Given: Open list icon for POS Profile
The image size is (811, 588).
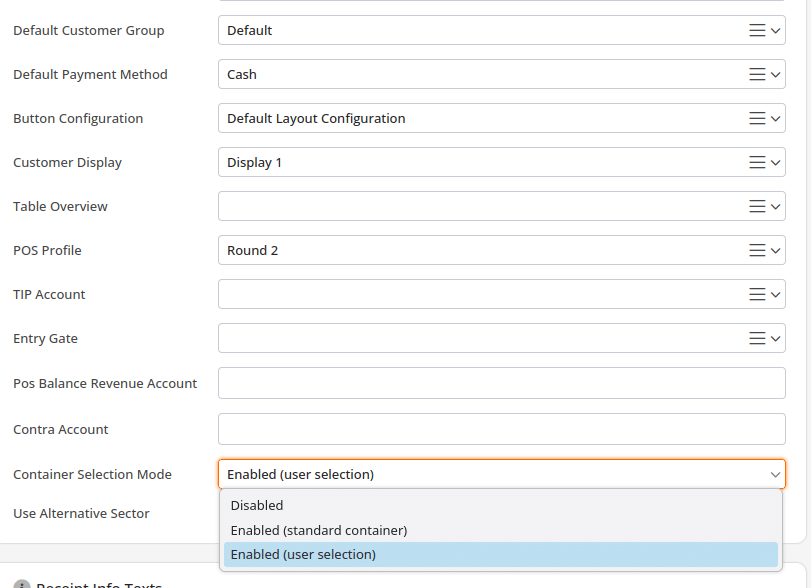Looking at the screenshot, I should 757,250.
